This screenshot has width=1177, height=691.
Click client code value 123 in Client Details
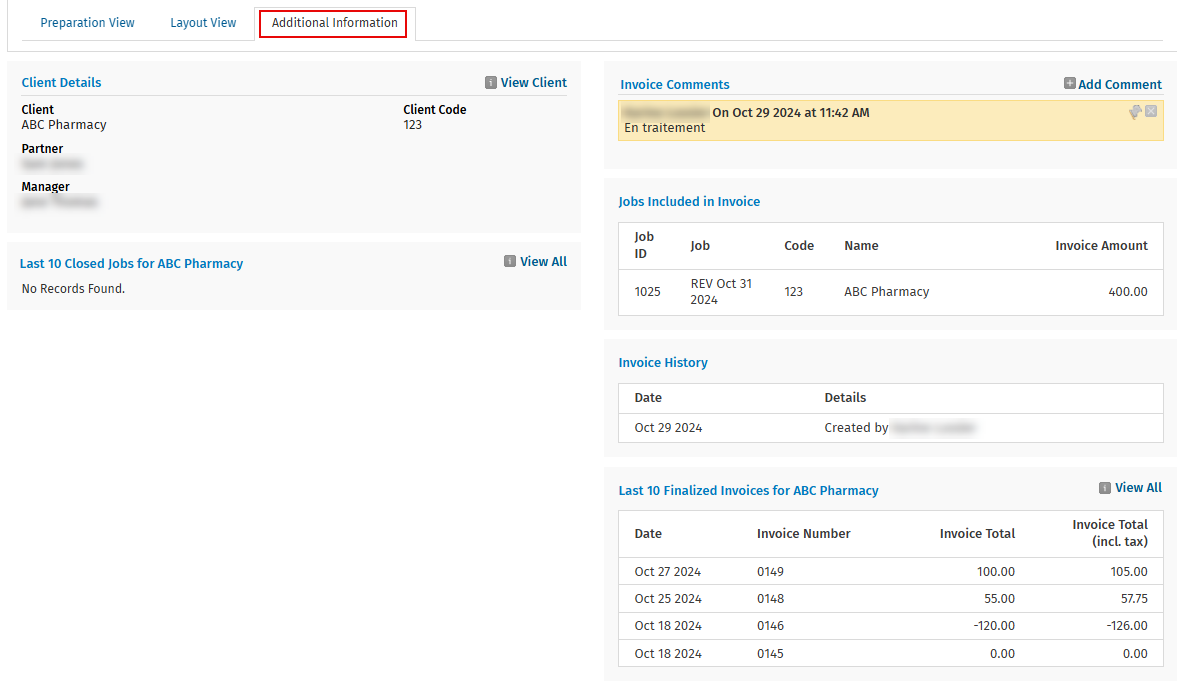click(413, 125)
